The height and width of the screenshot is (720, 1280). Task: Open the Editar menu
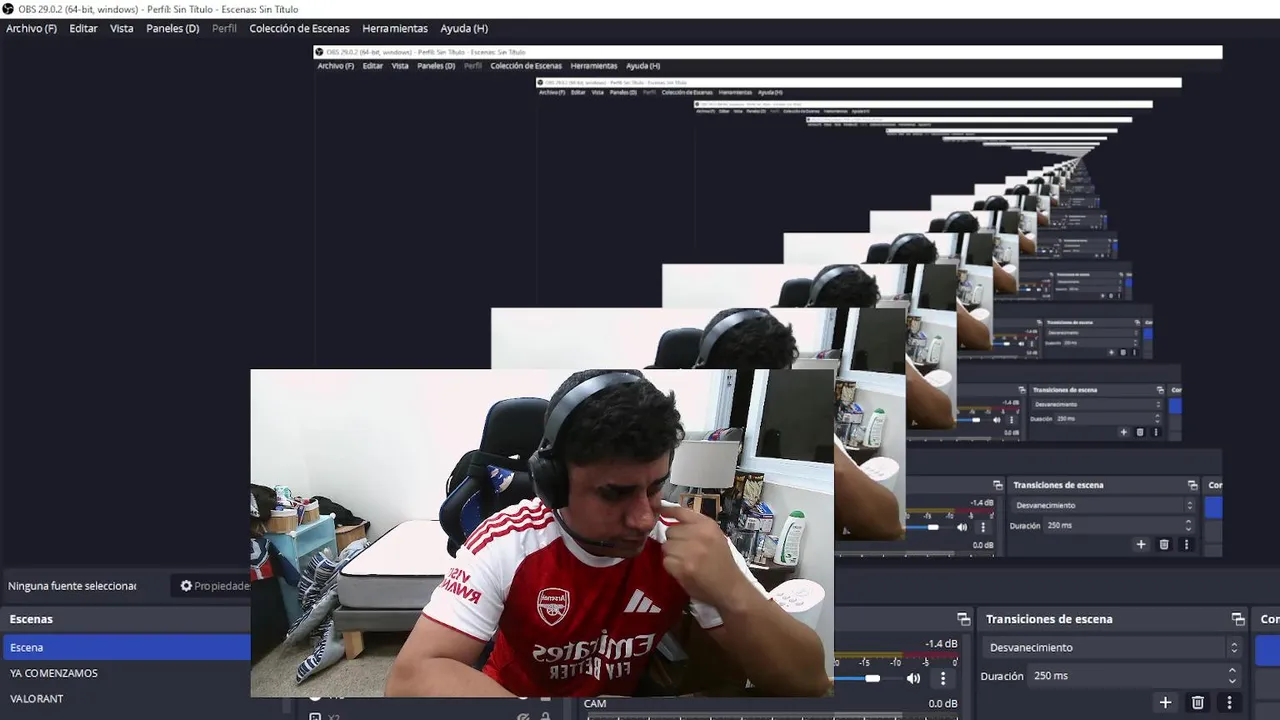pos(83,28)
